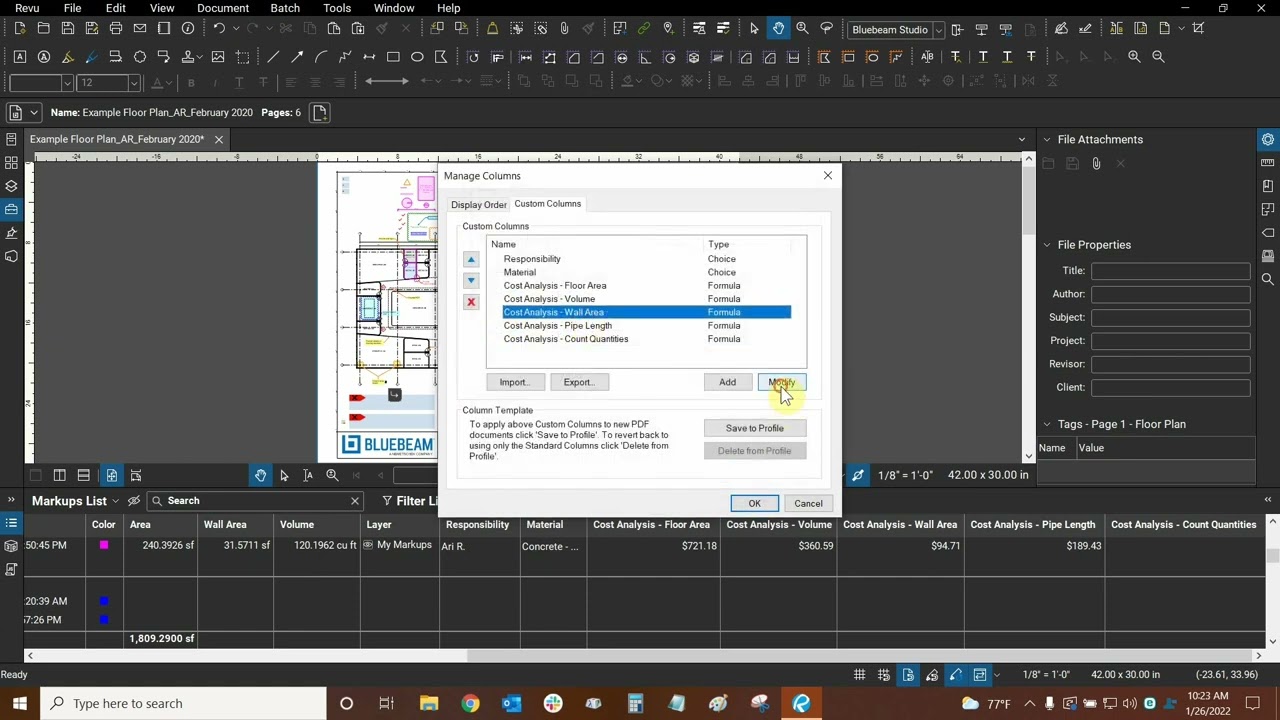Select the arrow Select tool in the top toolbar
Image resolution: width=1280 pixels, height=720 pixels.
pos(754,29)
